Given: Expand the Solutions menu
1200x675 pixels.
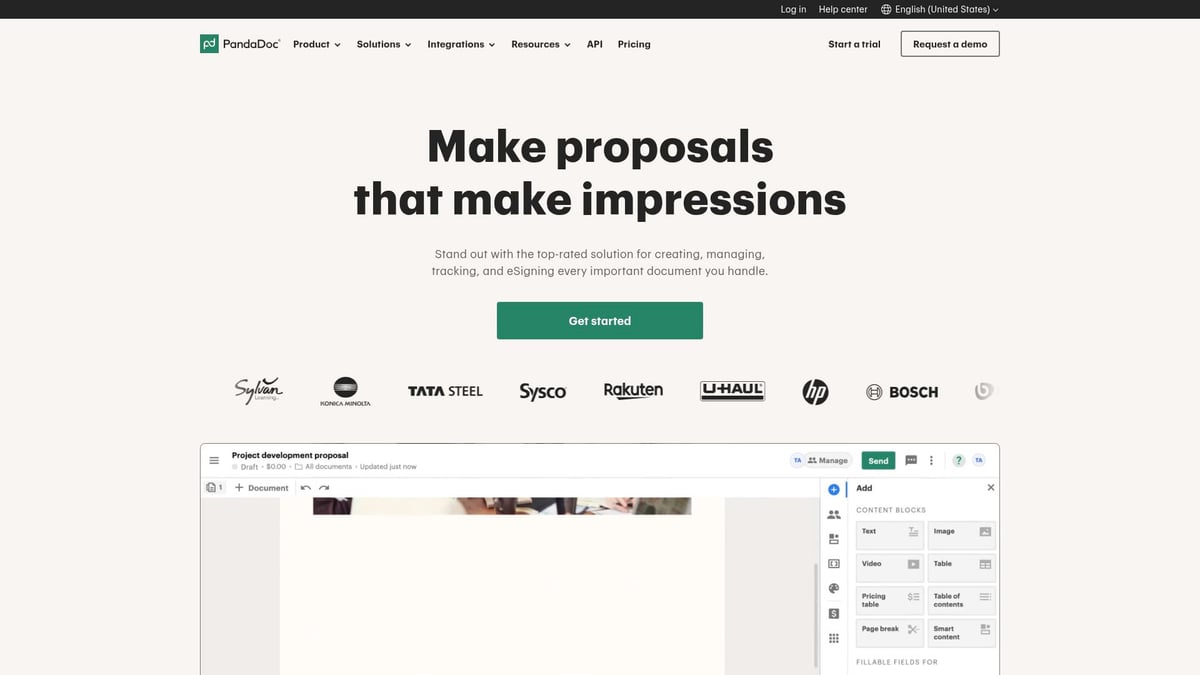Looking at the screenshot, I should click(x=383, y=44).
